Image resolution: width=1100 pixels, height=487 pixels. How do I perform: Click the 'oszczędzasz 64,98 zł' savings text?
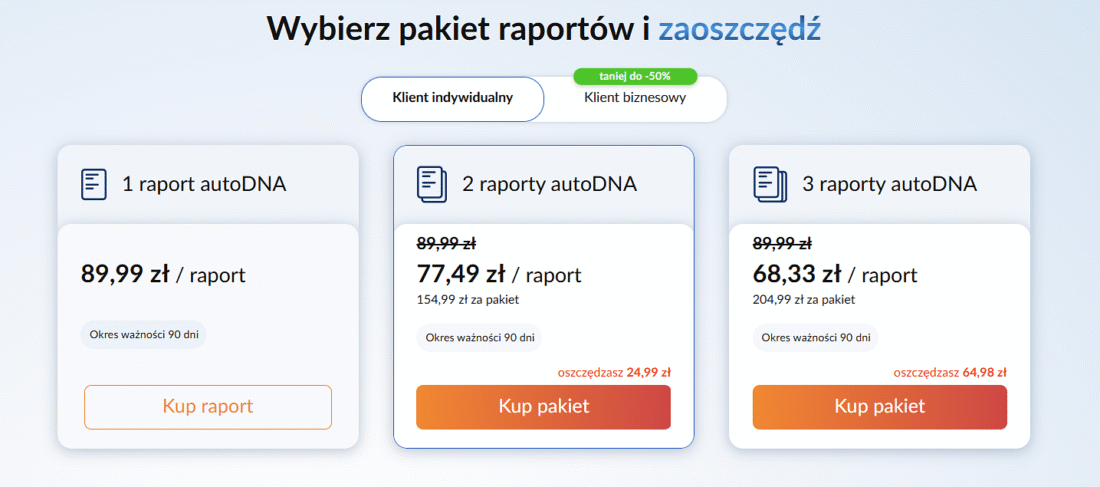(x=950, y=372)
